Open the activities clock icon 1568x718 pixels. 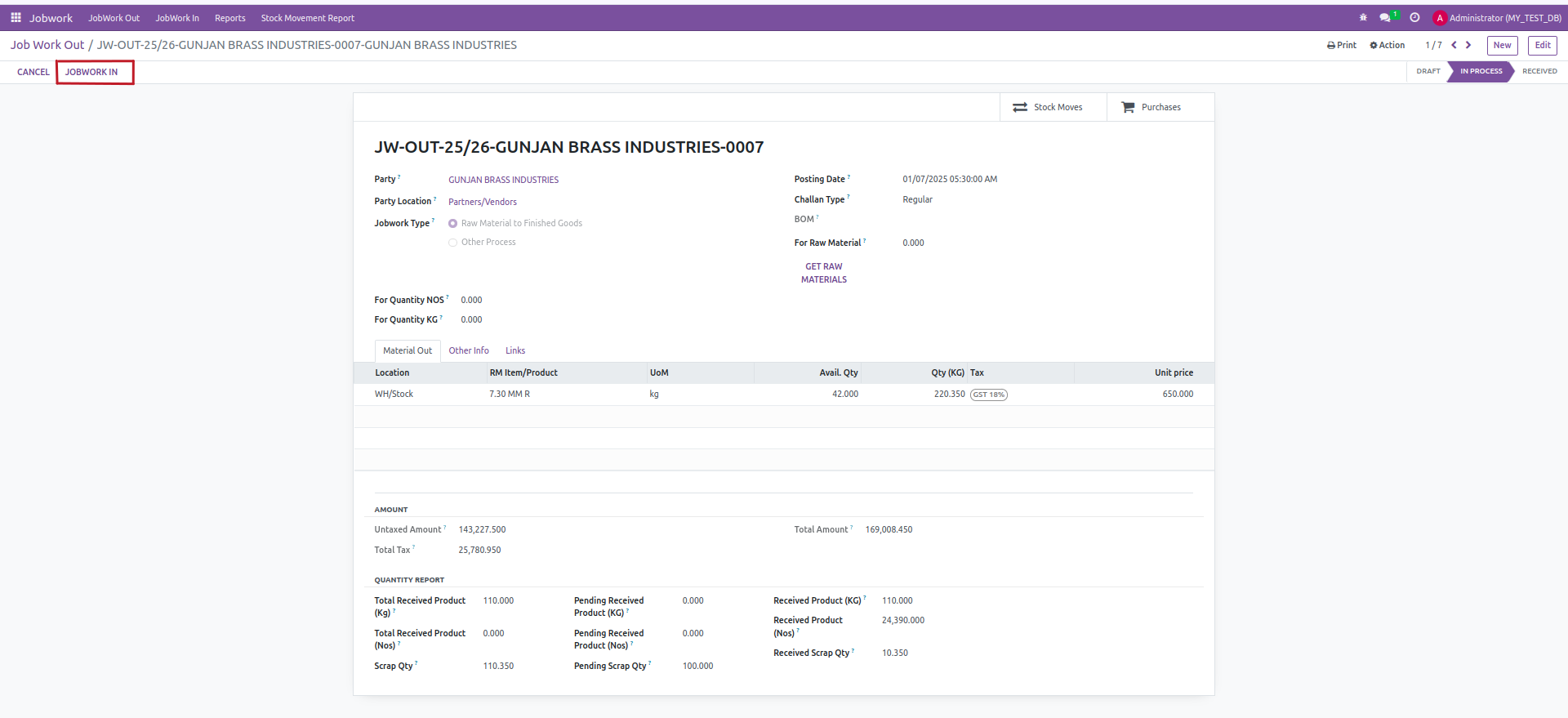point(1414,17)
